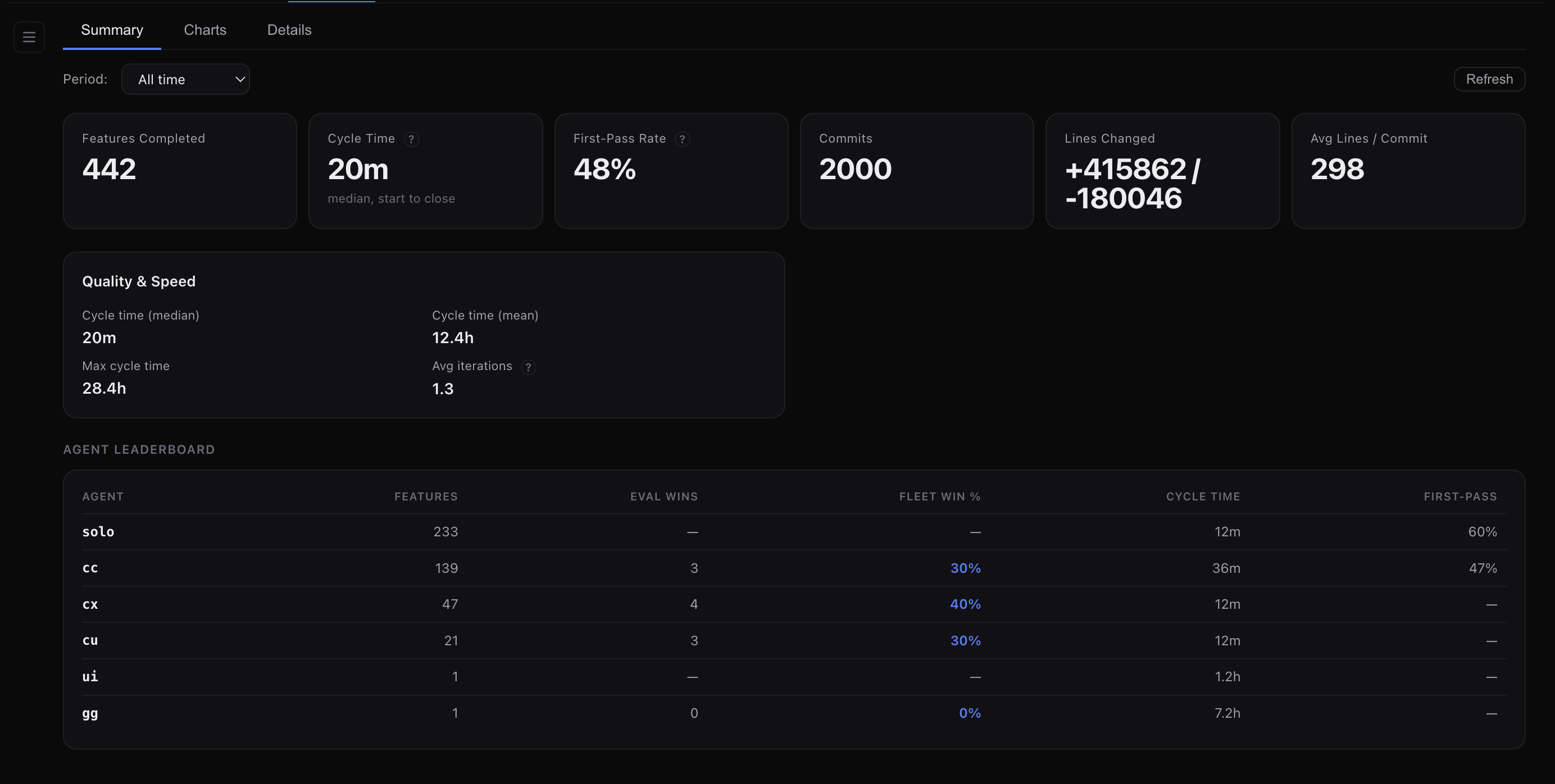The image size is (1555, 784).
Task: Click the Cycle Time help question-mark icon
Action: coord(411,139)
